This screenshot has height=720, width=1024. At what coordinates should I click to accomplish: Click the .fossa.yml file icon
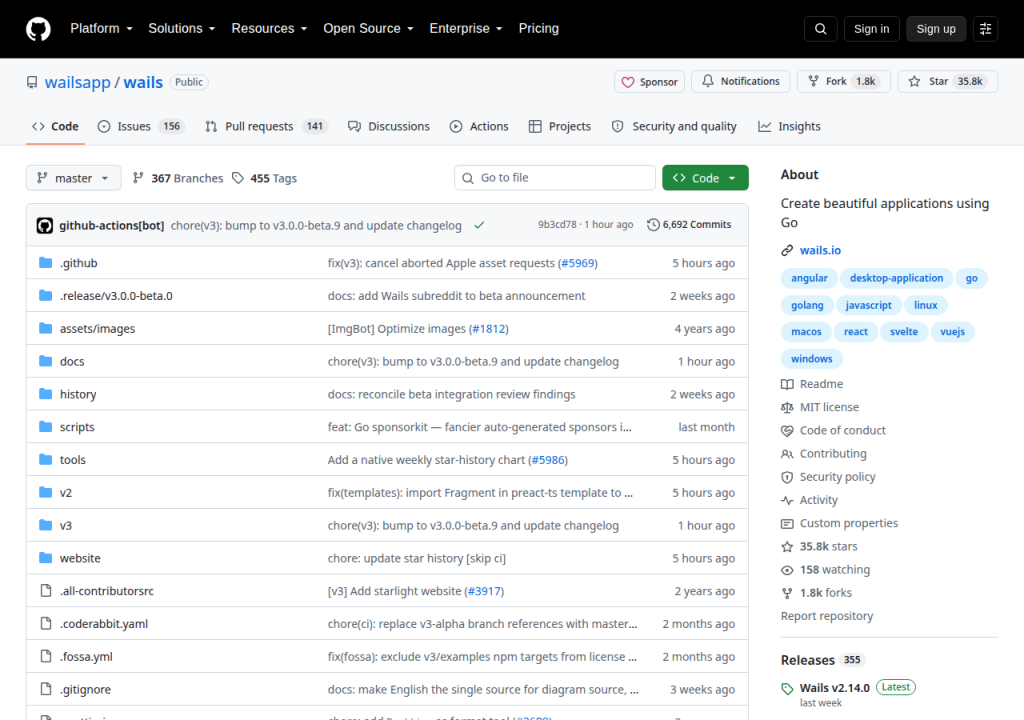pos(46,657)
